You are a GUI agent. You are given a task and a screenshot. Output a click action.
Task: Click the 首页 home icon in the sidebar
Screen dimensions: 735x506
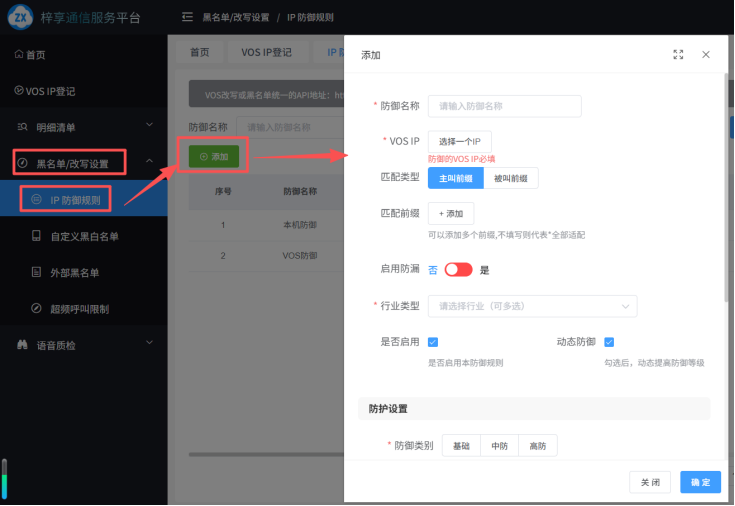point(19,54)
